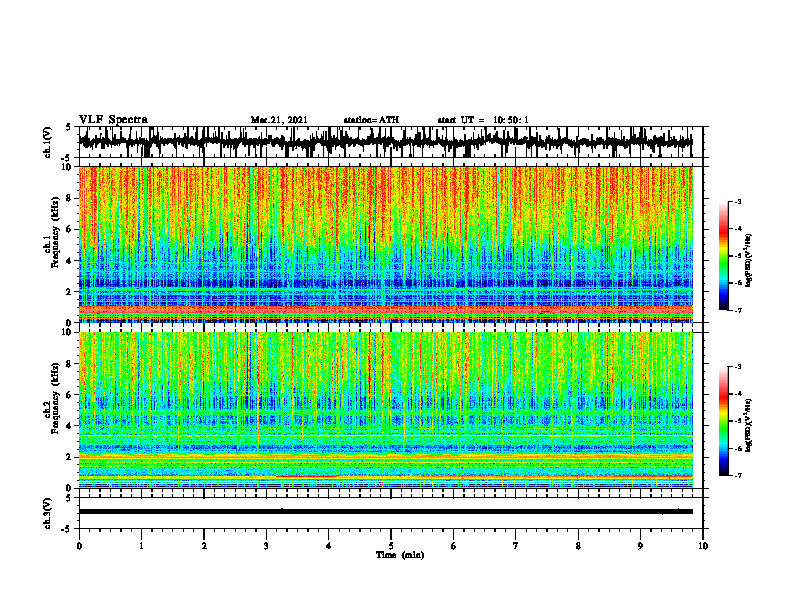Viewport: 792px width, 612px height.
Task: Click the "4" kHz tick of ch.2 spectrogram
Action: click(69, 426)
